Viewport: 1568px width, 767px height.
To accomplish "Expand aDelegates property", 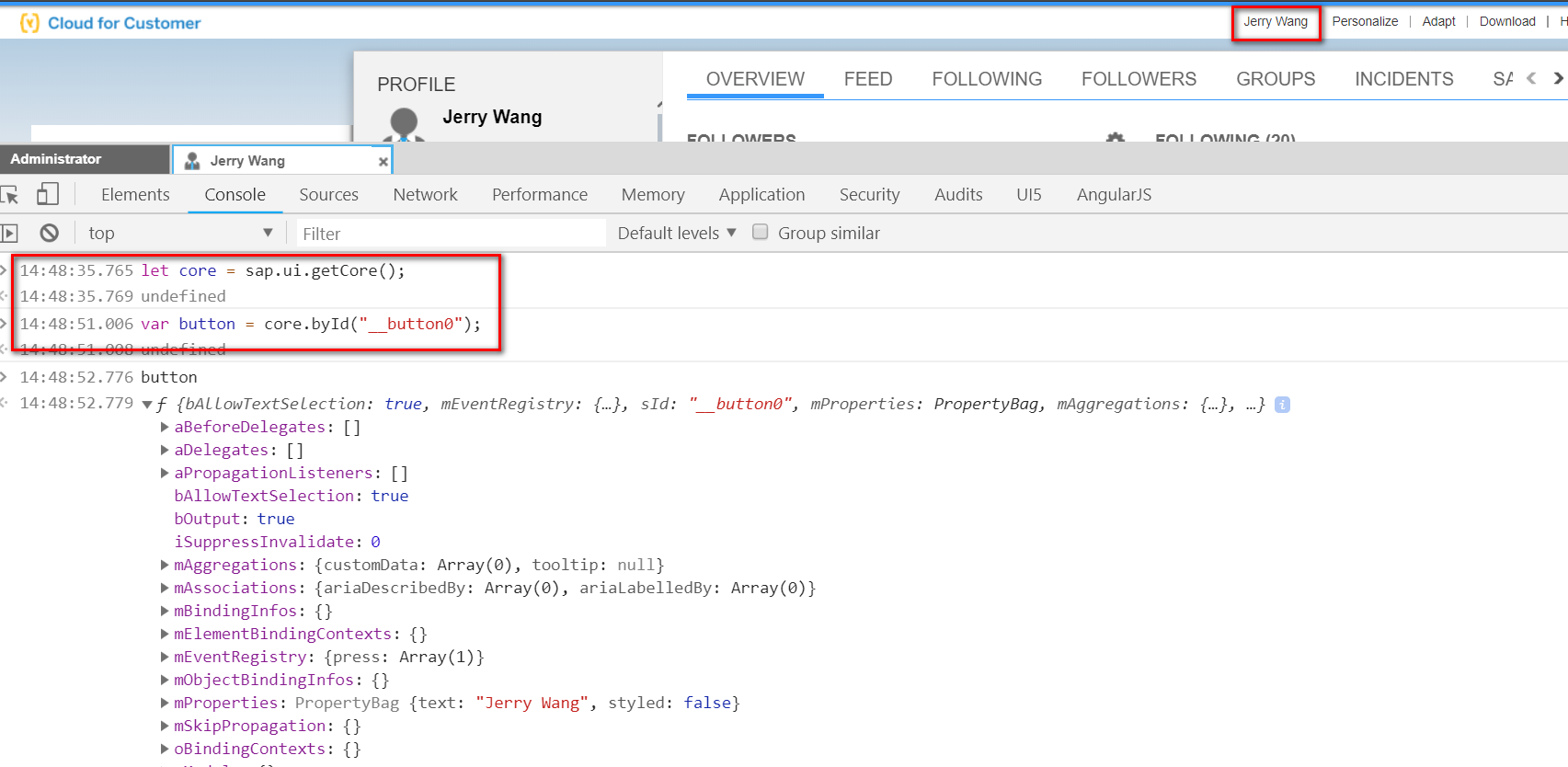I will [165, 450].
